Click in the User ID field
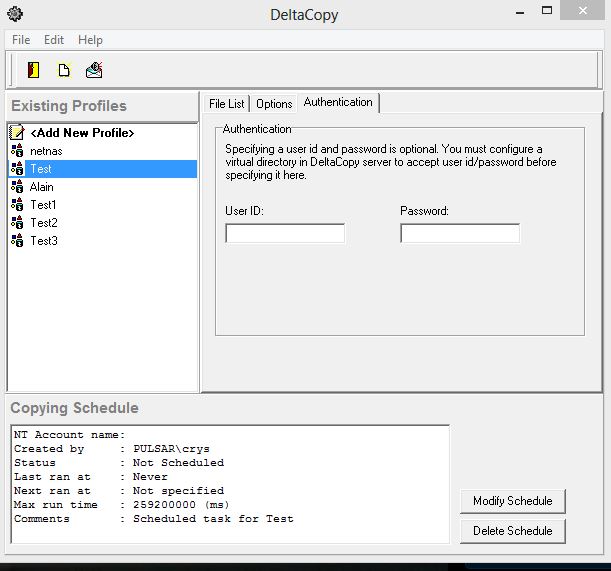Image resolution: width=611 pixels, height=571 pixels. coord(285,234)
